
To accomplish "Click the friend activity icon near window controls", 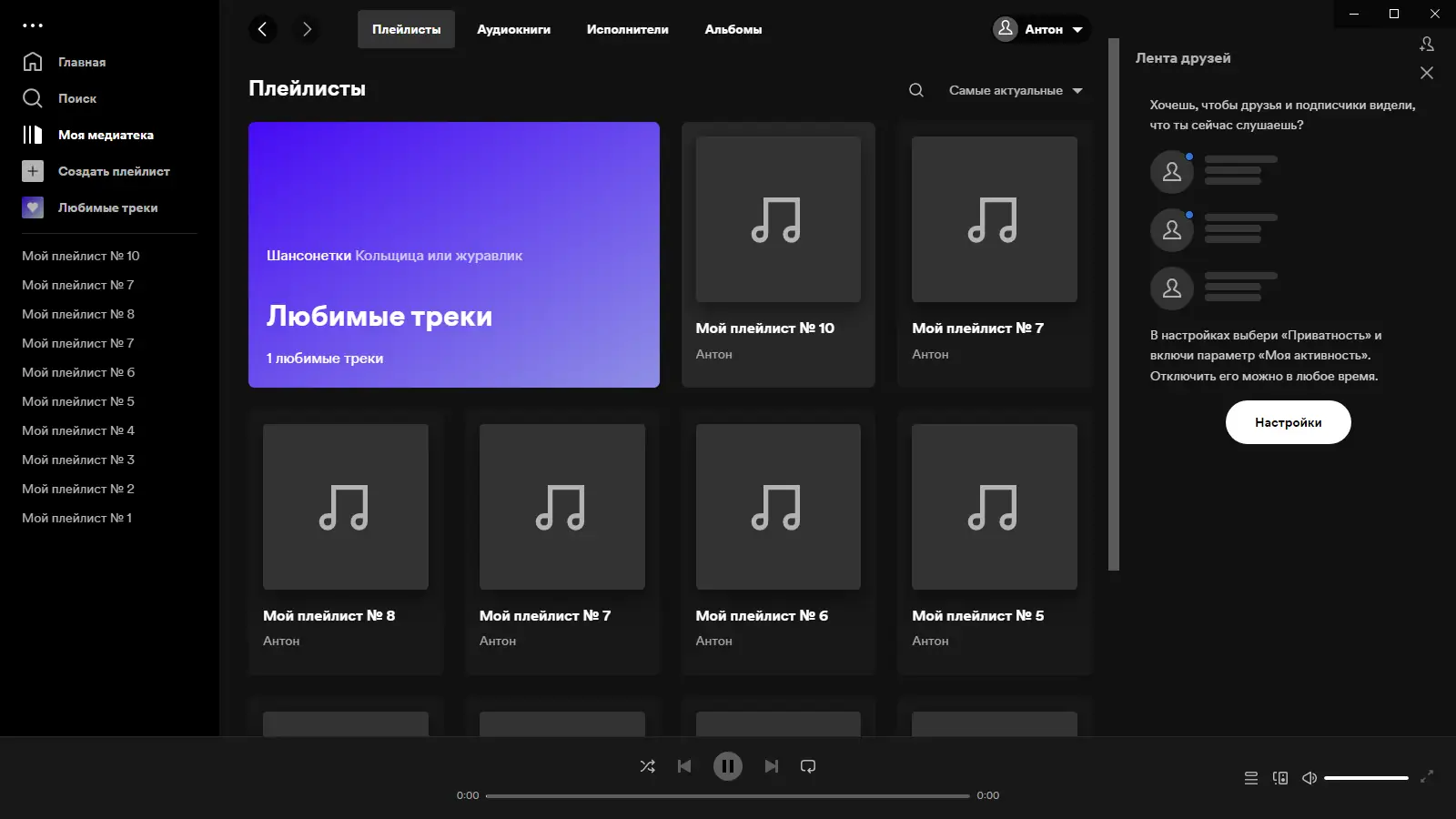I will 1427,43.
